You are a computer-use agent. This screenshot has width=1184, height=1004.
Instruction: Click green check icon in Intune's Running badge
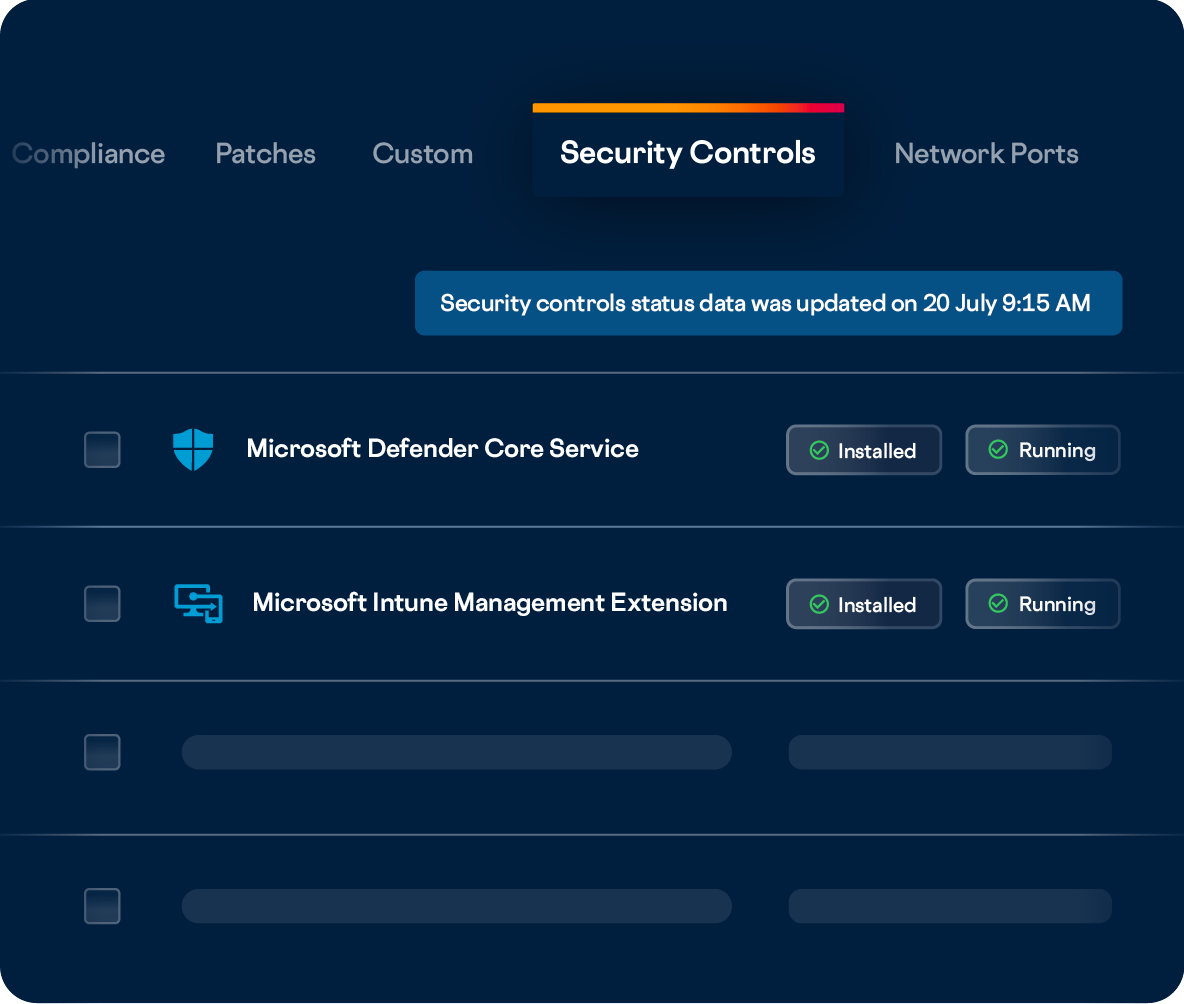(x=998, y=604)
